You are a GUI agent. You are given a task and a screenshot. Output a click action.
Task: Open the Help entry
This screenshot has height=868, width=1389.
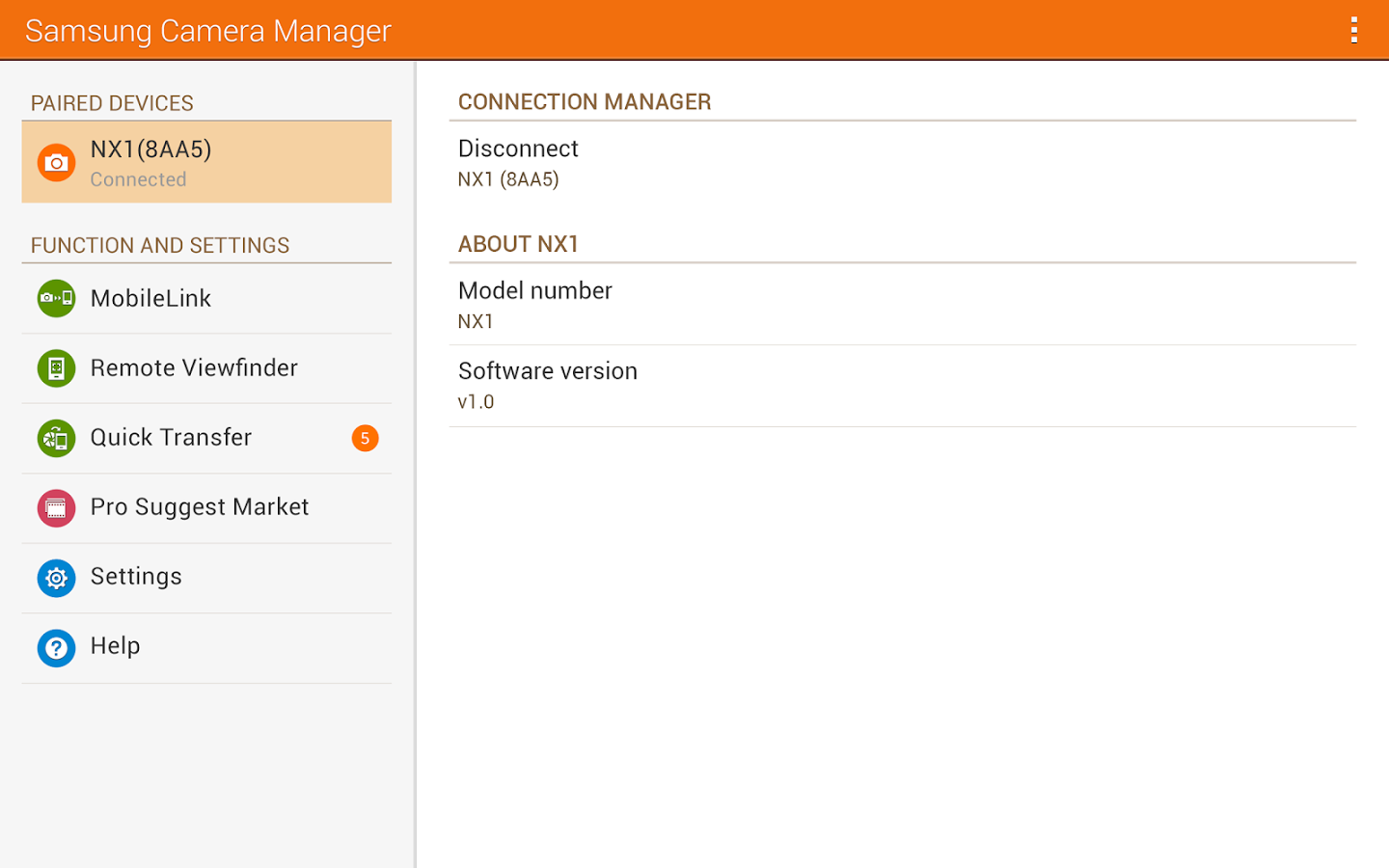[206, 647]
